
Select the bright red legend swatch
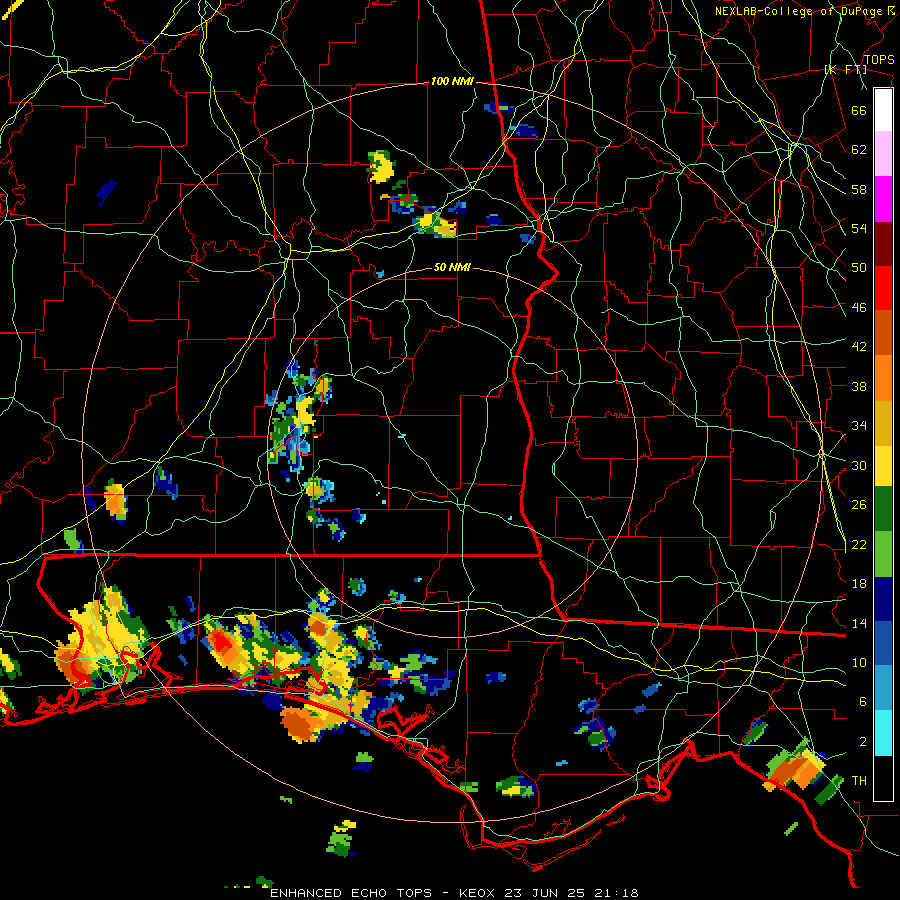click(883, 288)
